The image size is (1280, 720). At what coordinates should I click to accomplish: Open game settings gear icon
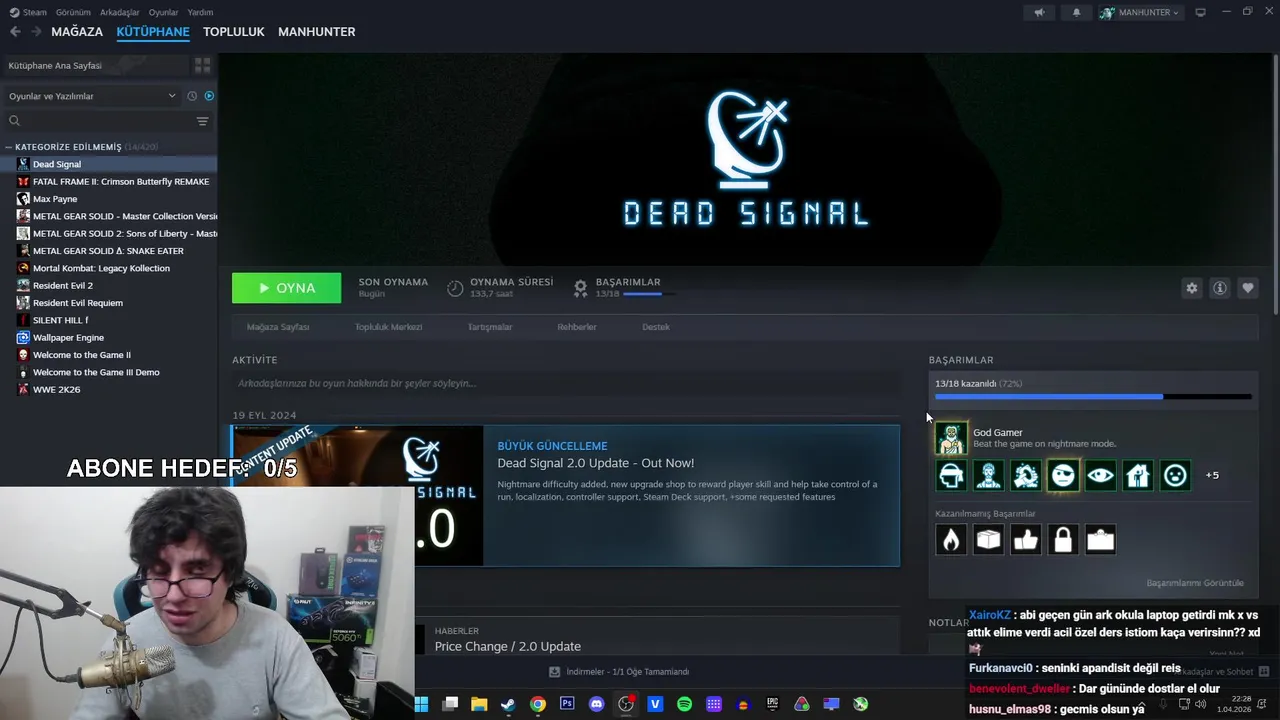pyautogui.click(x=1191, y=288)
